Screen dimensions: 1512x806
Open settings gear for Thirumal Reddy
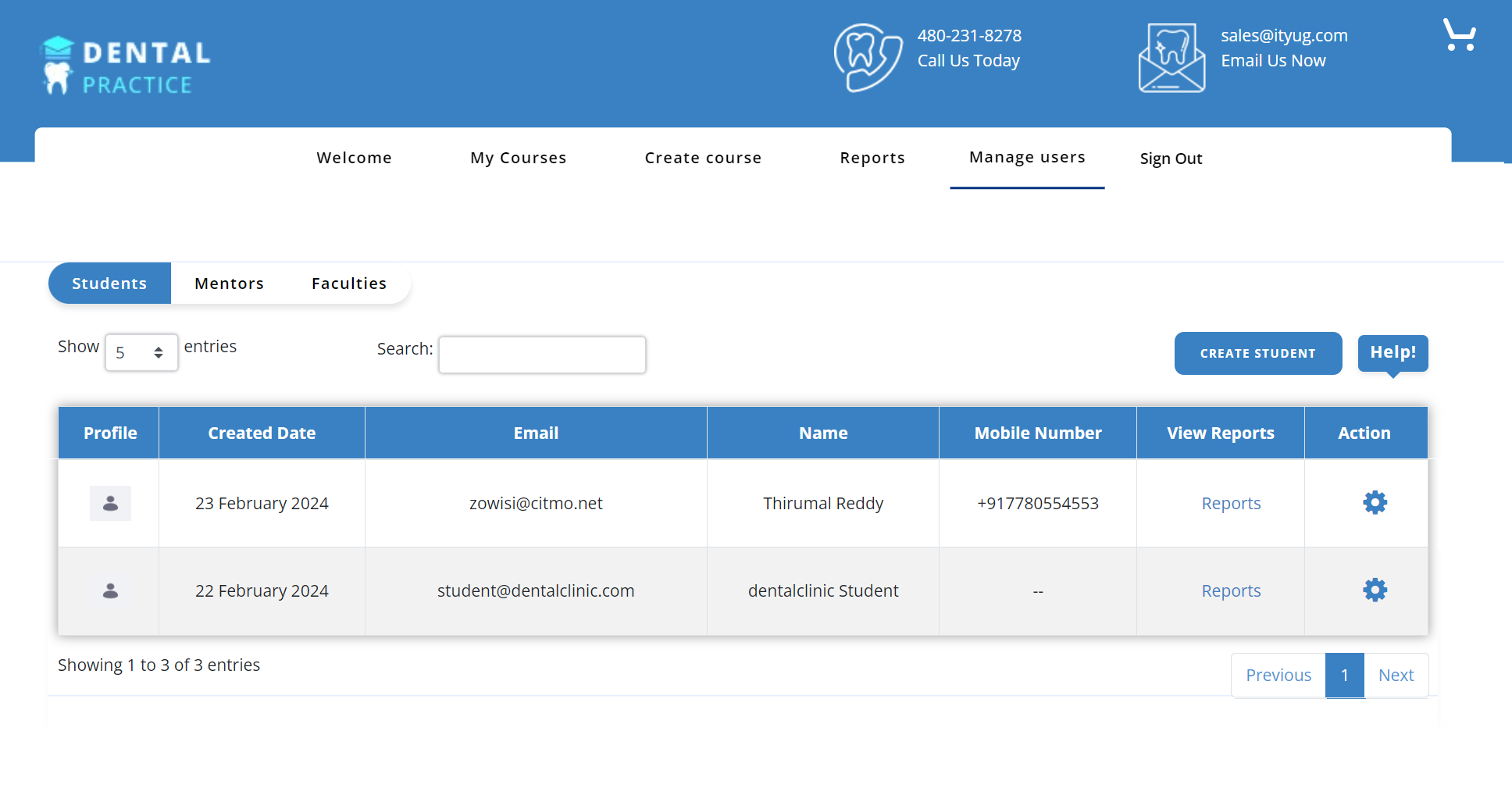pos(1375,502)
